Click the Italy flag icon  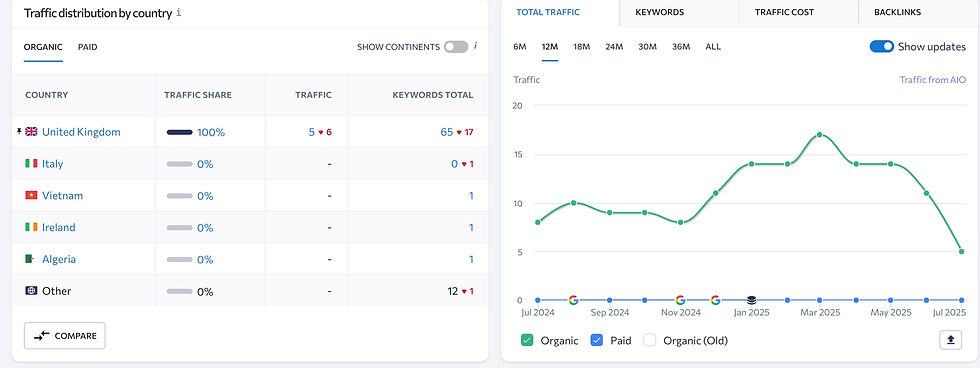coord(31,164)
